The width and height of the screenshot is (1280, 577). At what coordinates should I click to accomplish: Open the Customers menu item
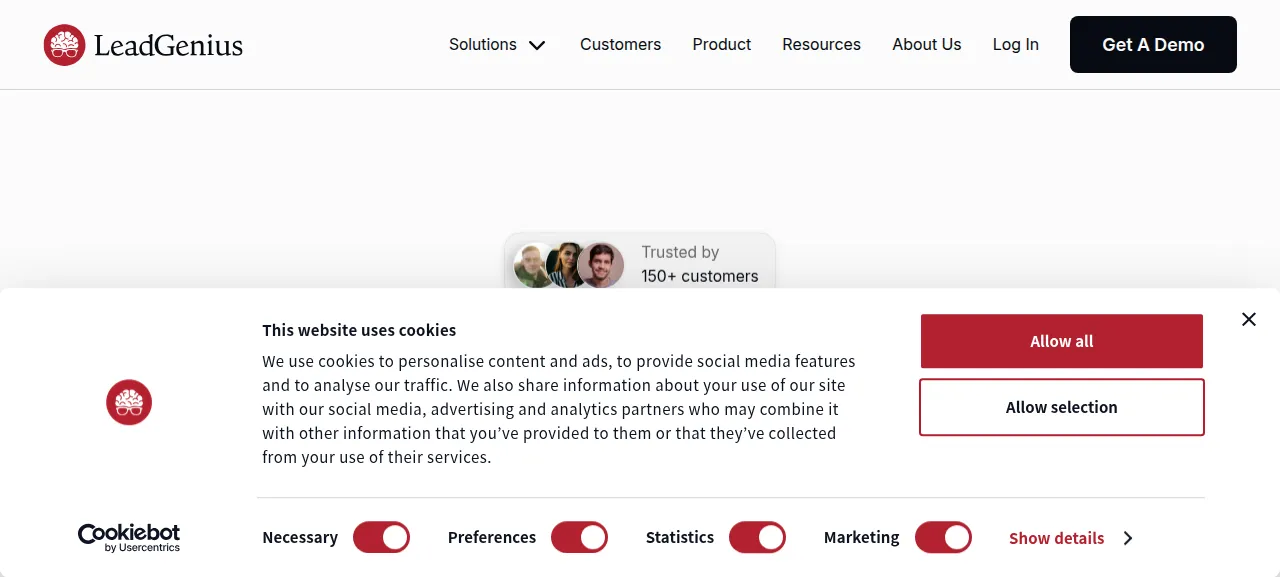point(620,45)
